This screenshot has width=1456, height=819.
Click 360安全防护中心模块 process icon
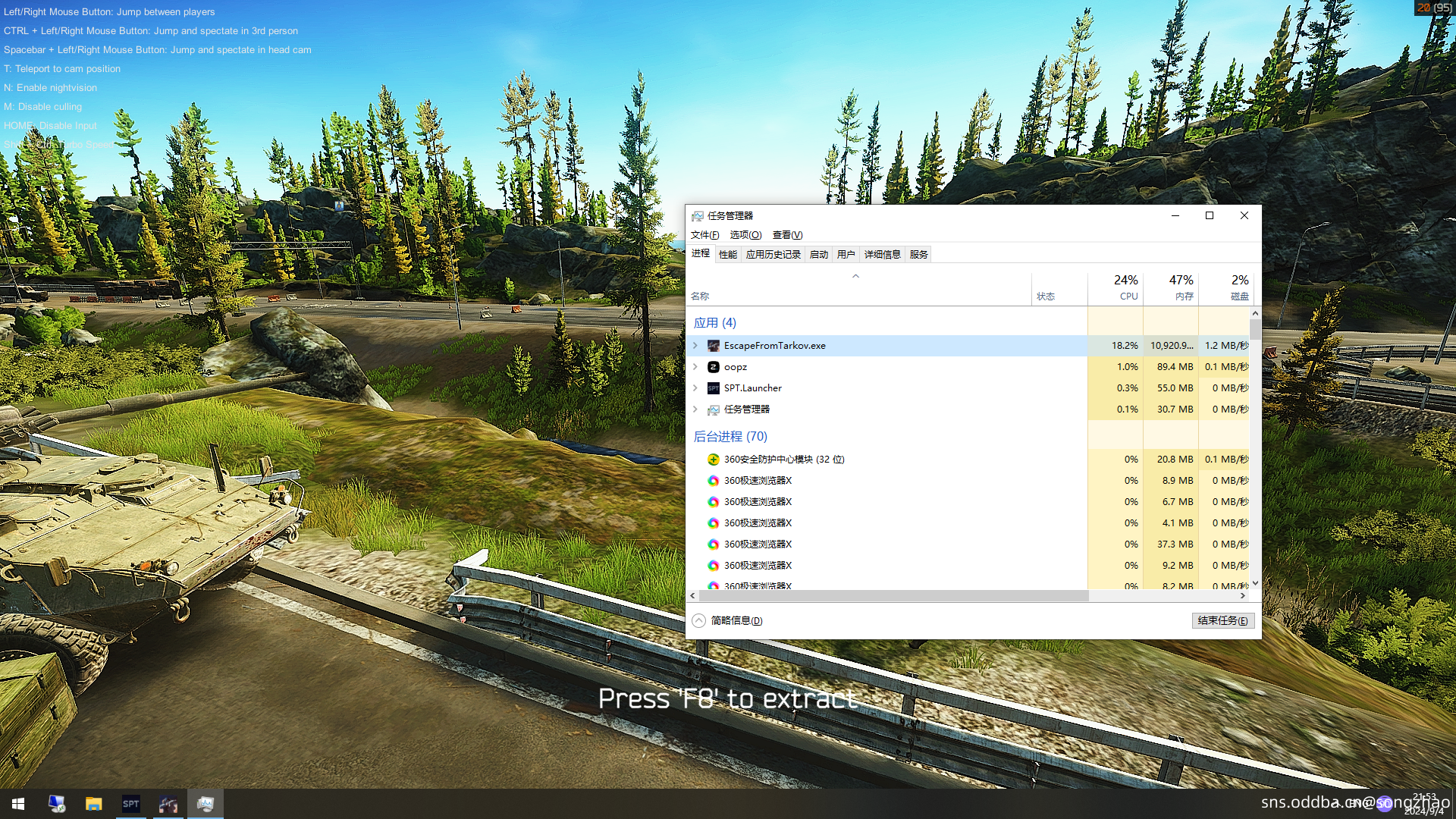[713, 460]
